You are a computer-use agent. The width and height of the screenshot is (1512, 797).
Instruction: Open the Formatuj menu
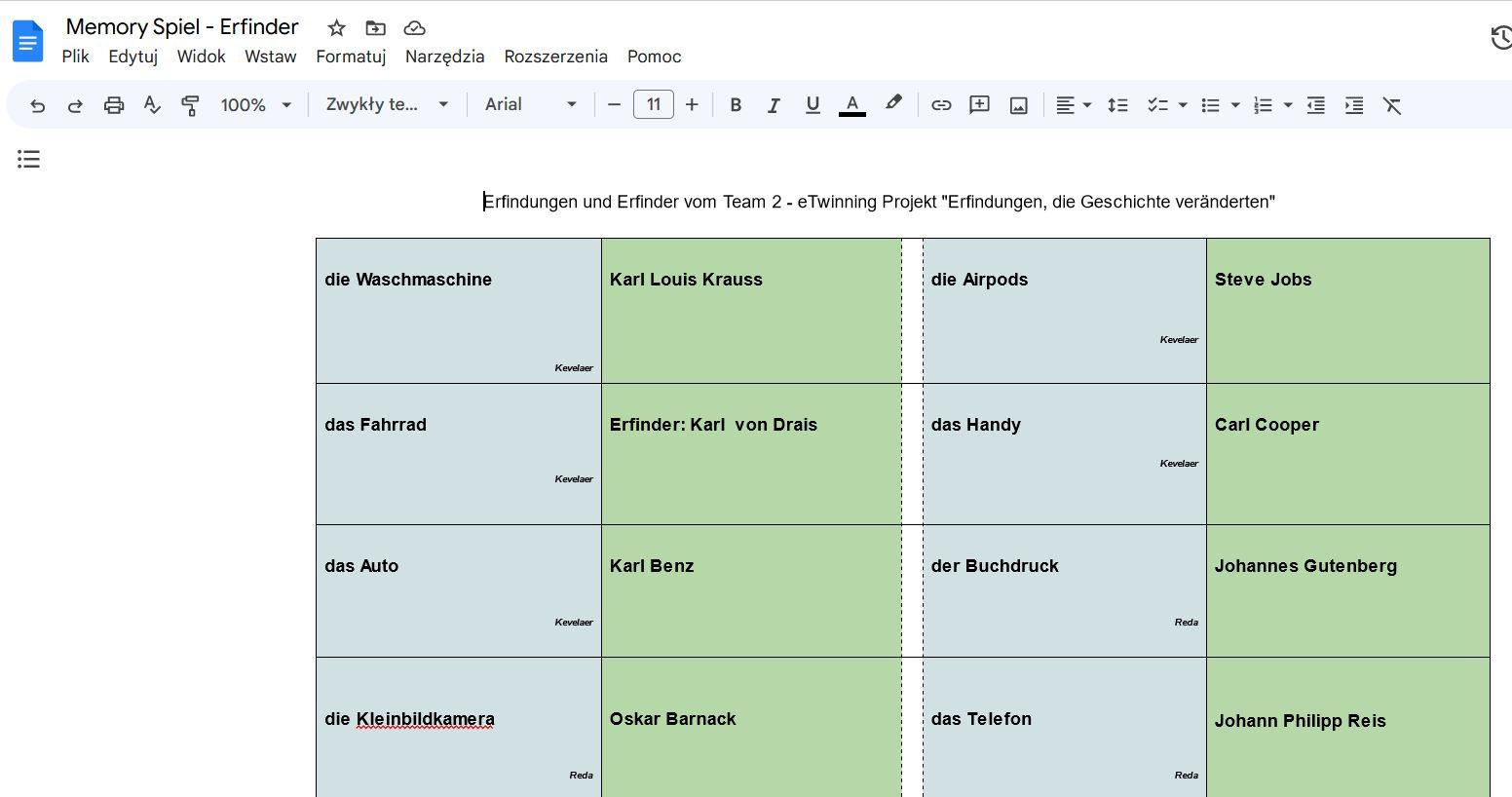(351, 57)
